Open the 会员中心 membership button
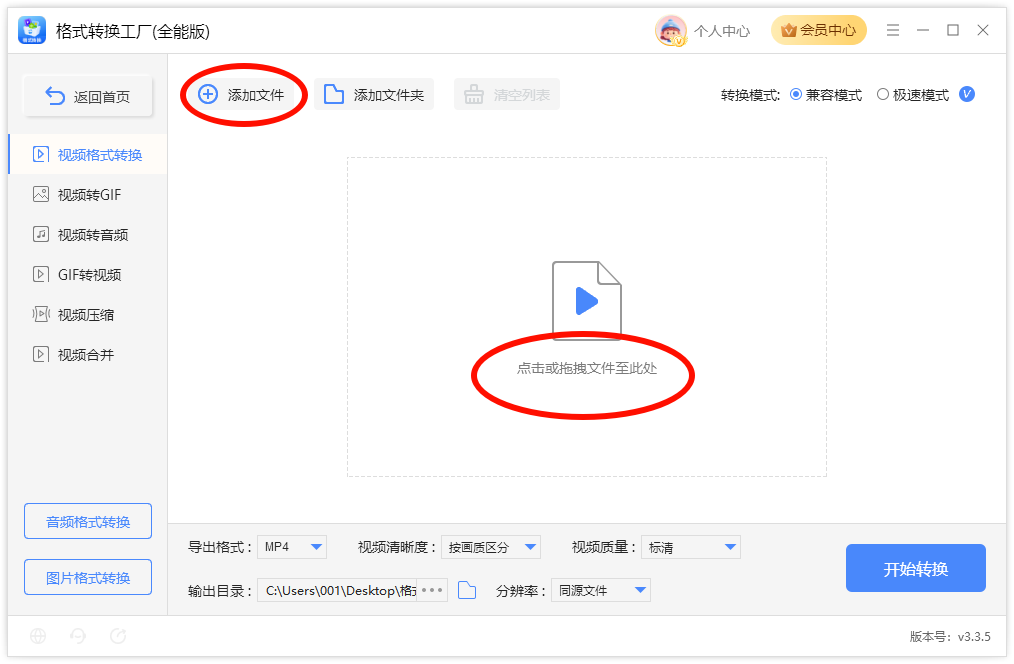 point(818,30)
